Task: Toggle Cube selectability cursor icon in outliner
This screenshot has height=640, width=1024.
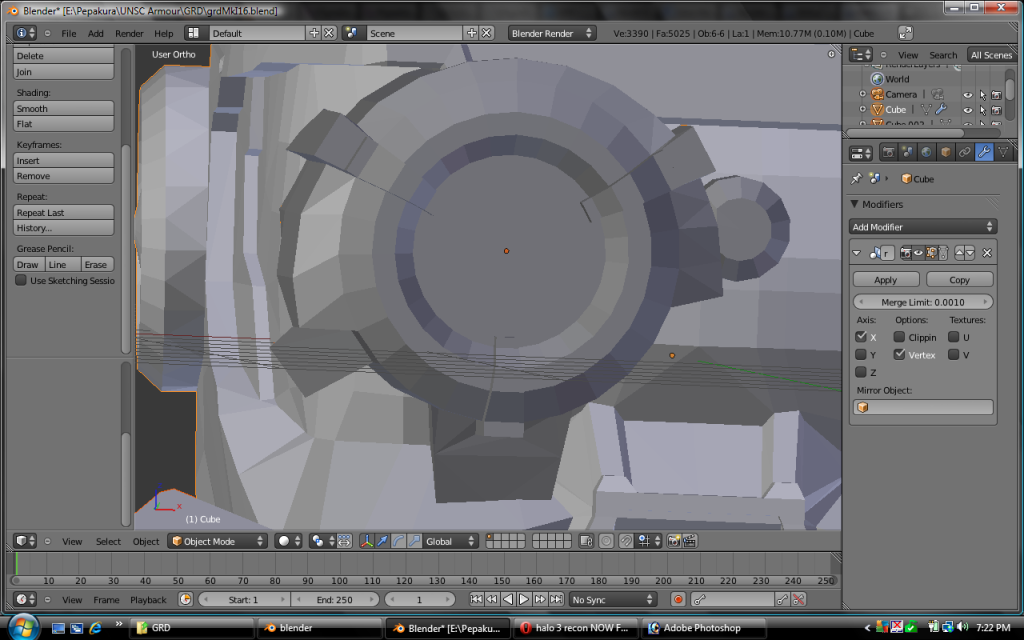Action: click(x=982, y=110)
